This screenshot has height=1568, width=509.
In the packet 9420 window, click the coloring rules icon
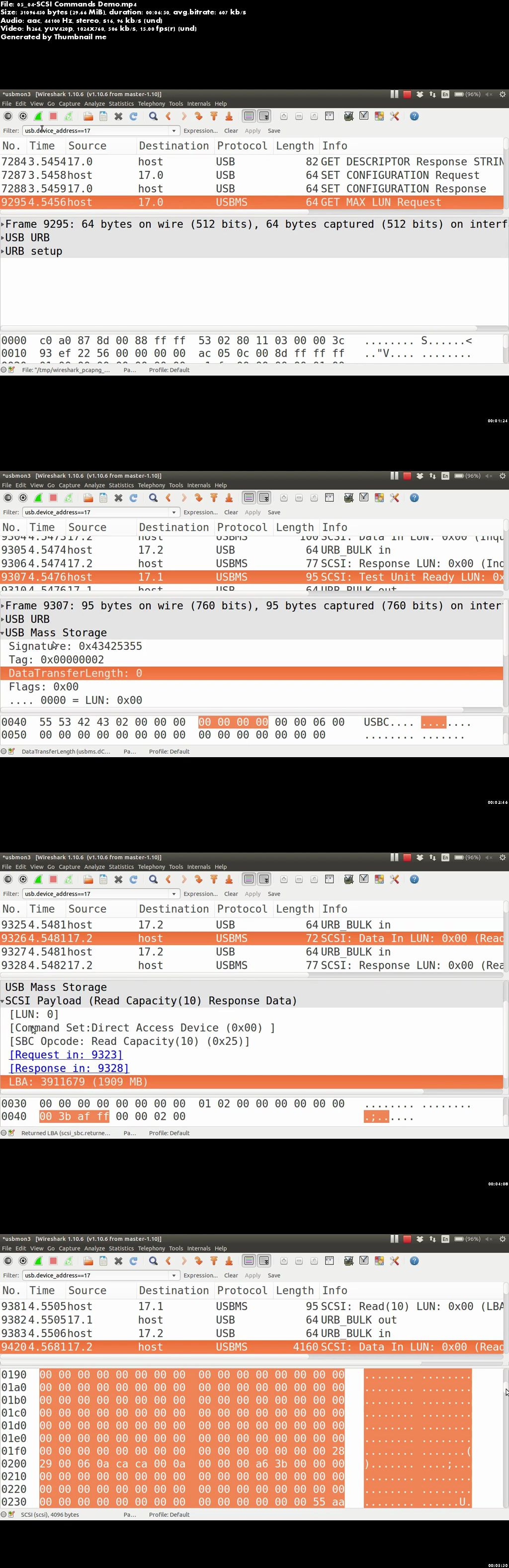(x=379, y=1260)
